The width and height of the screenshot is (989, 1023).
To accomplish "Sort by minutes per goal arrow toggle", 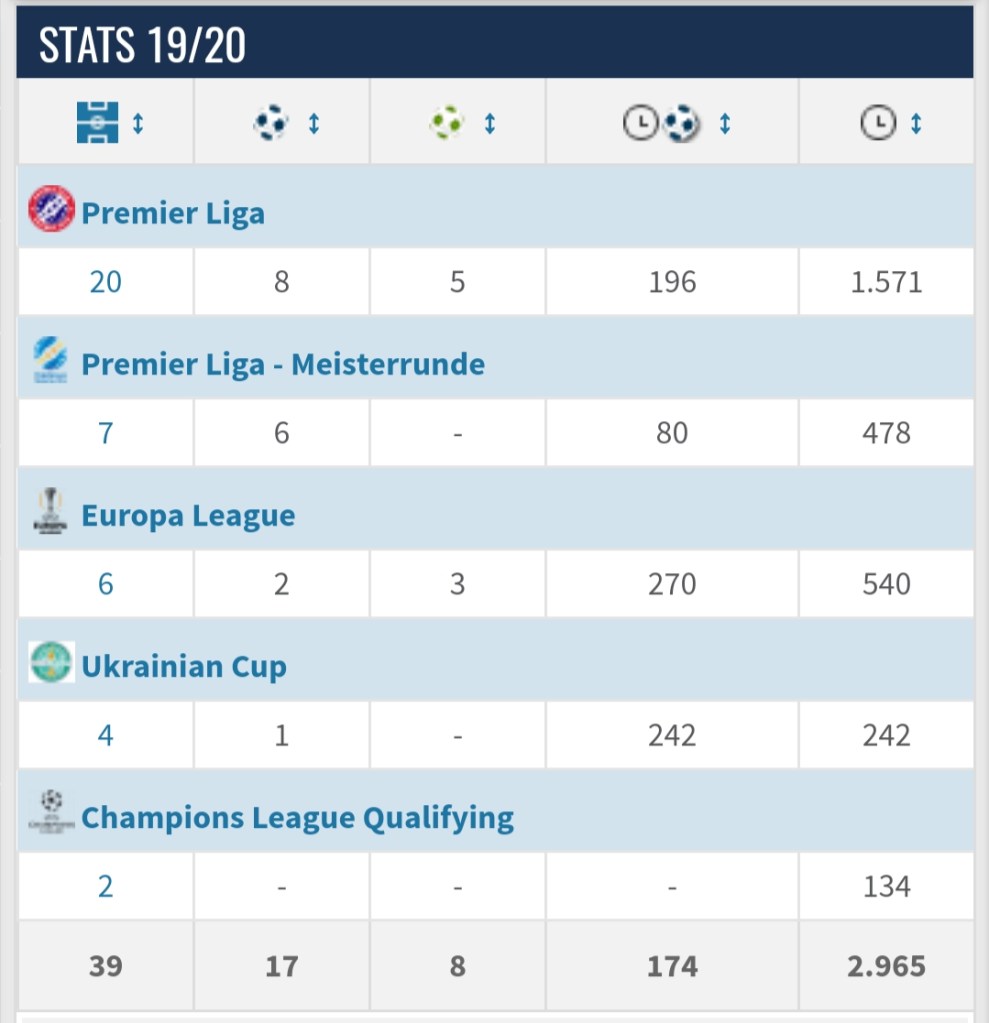I will (x=725, y=124).
